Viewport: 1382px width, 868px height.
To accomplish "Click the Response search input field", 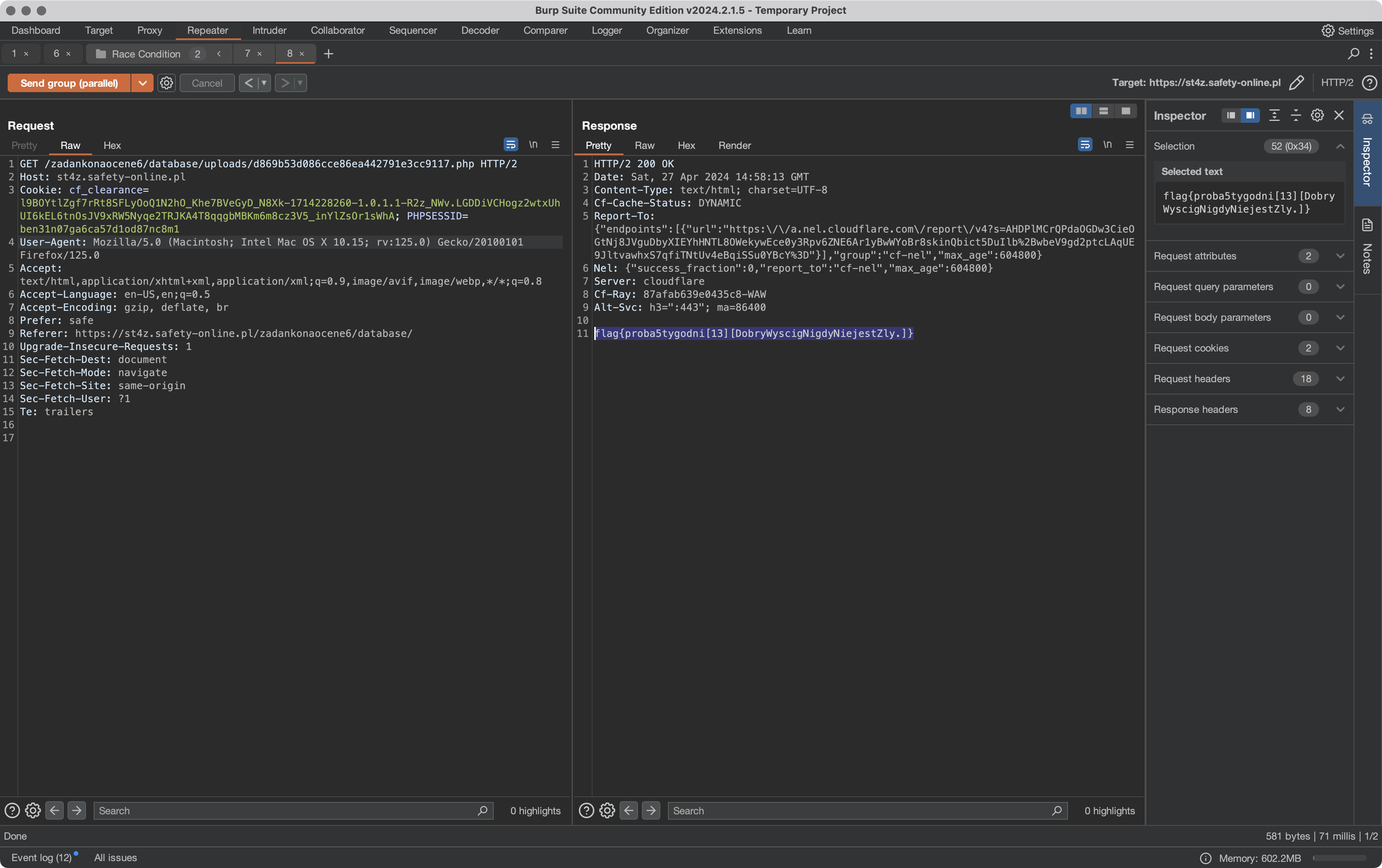I will click(x=860, y=810).
